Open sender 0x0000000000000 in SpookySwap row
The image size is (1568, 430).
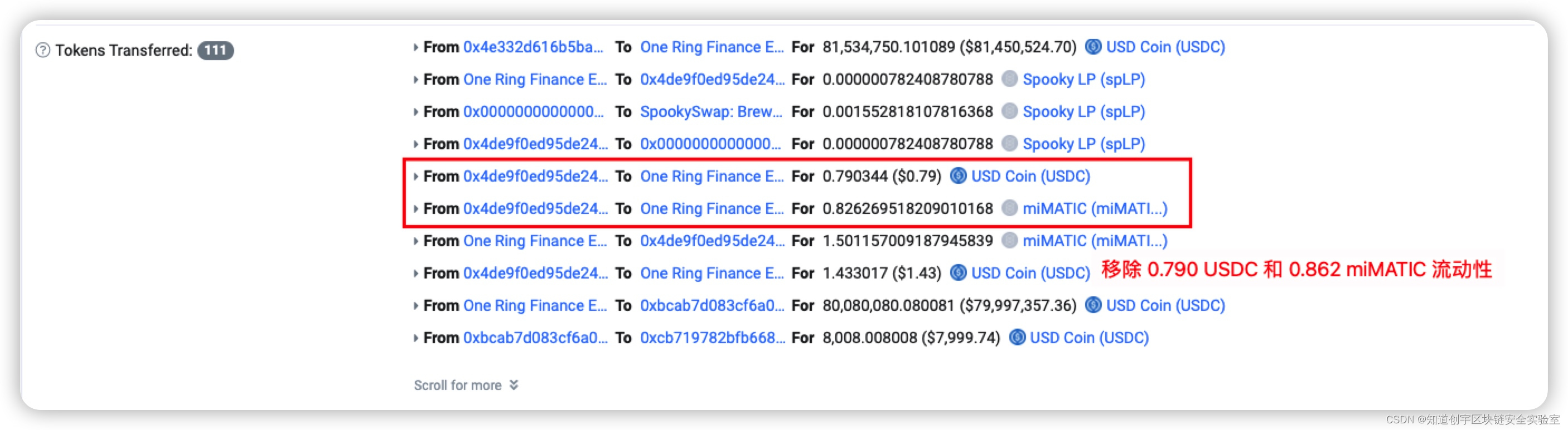pyautogui.click(x=533, y=111)
